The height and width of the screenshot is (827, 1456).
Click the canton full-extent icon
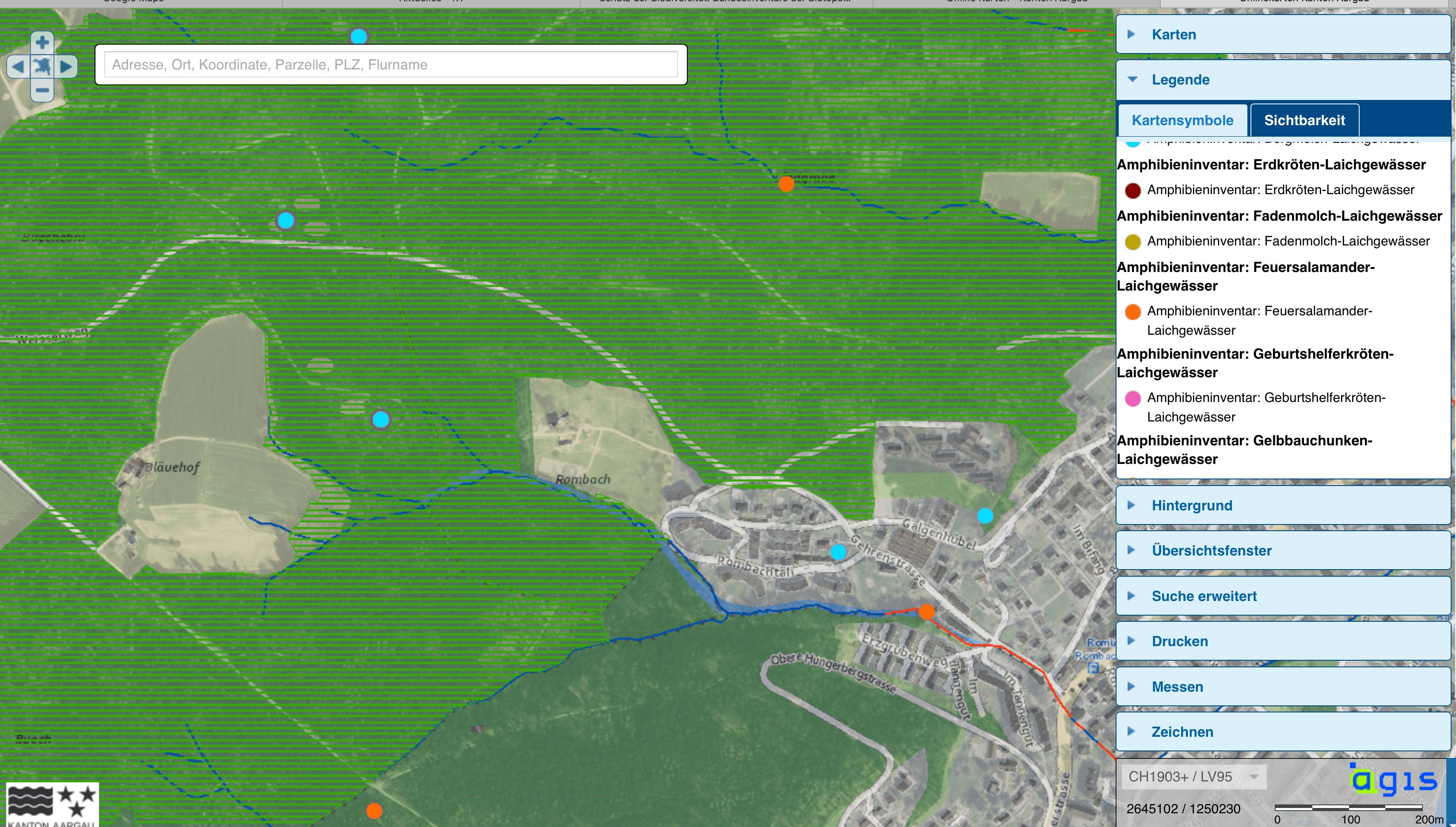[42, 66]
